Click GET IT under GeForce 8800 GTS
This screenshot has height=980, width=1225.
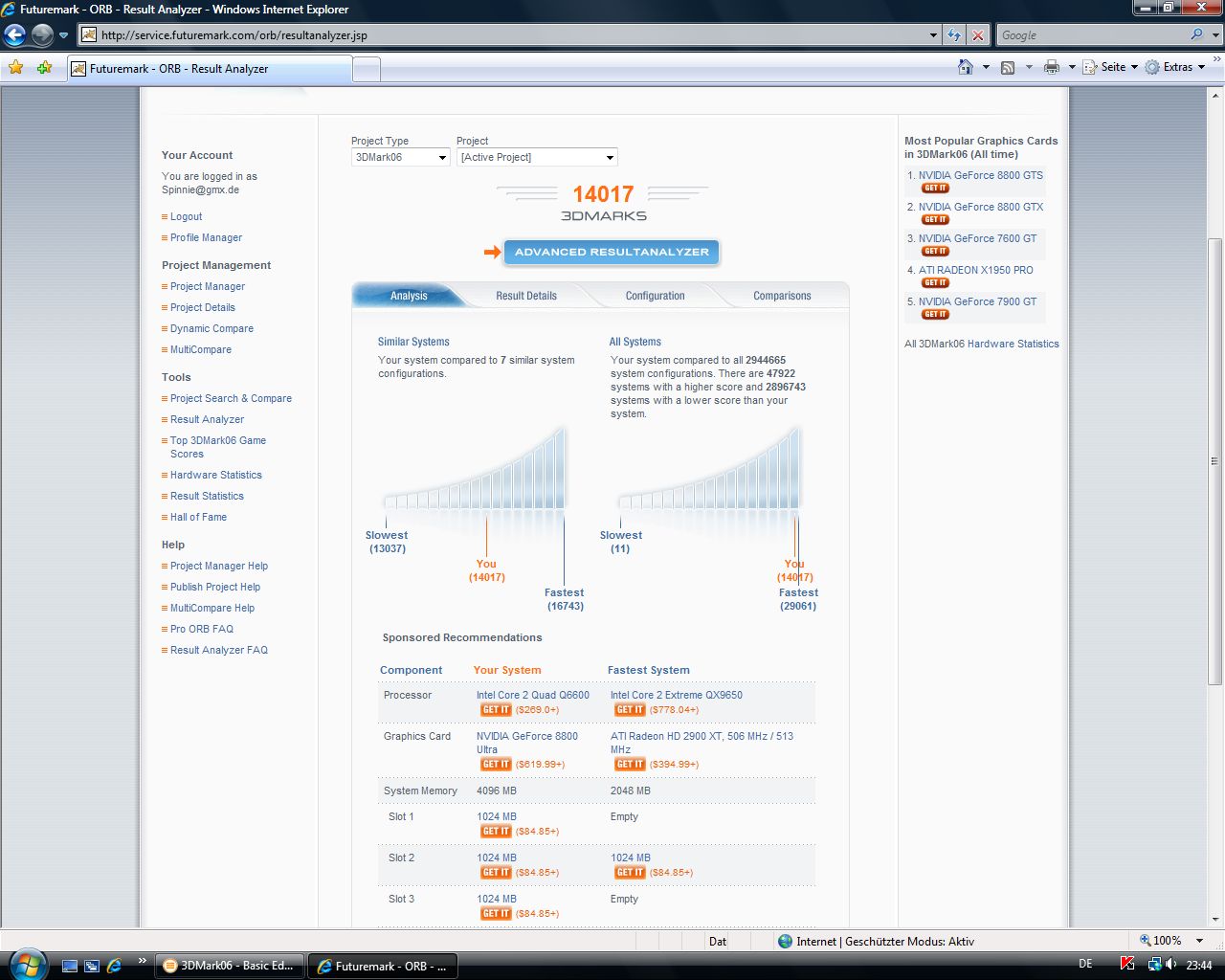(x=935, y=189)
